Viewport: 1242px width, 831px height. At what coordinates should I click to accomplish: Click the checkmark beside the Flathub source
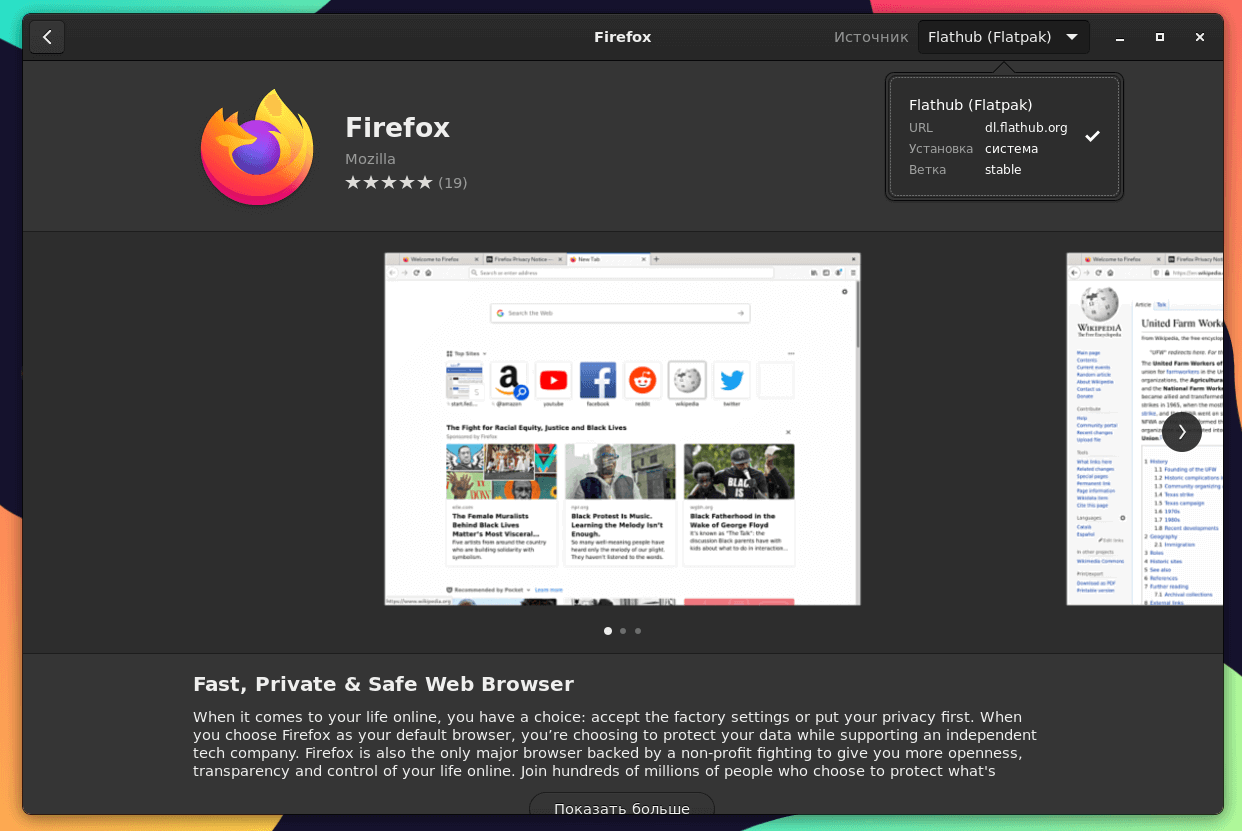pos(1093,136)
